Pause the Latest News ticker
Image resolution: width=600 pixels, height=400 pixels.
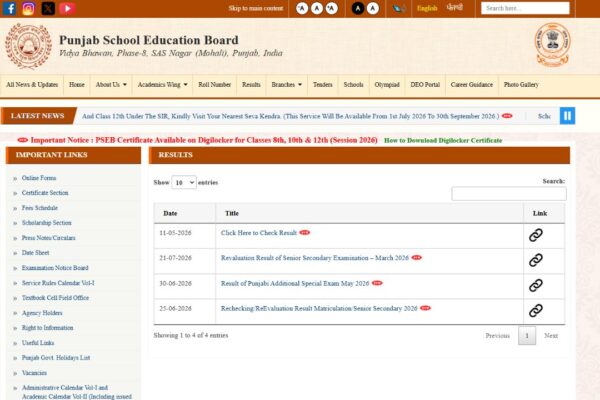(x=567, y=116)
